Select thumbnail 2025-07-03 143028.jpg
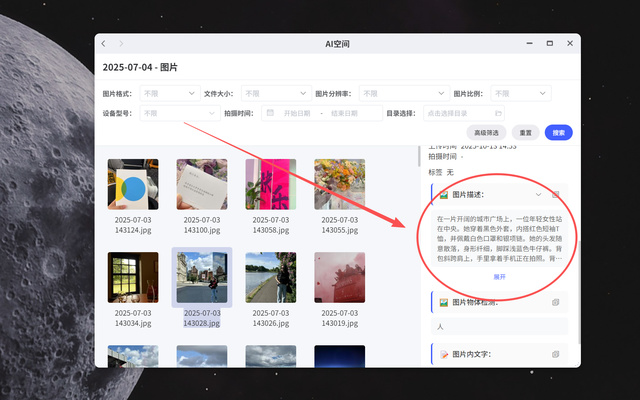The width and height of the screenshot is (640, 400). pos(202,278)
